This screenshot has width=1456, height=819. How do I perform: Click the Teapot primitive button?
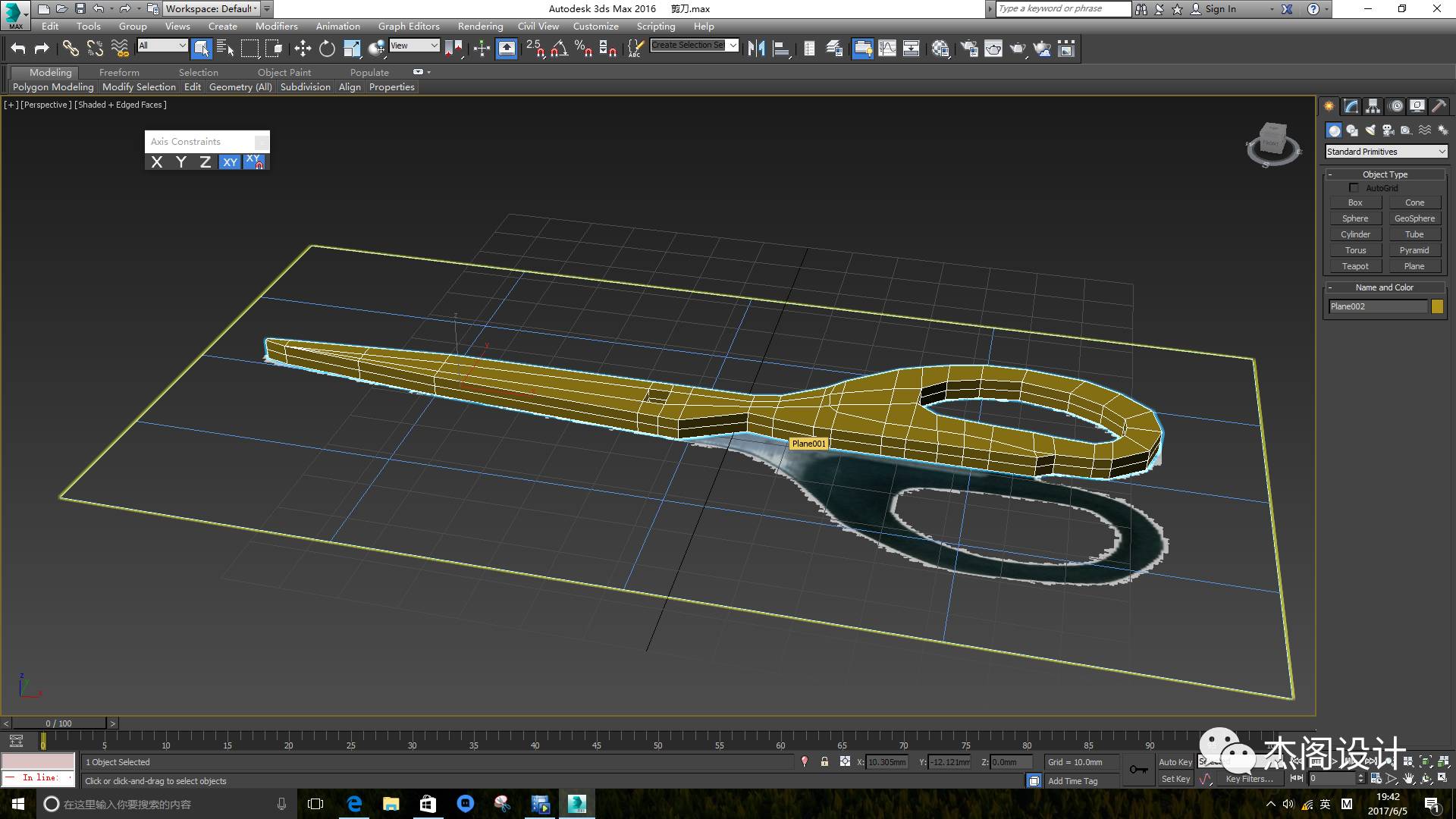pos(1355,266)
